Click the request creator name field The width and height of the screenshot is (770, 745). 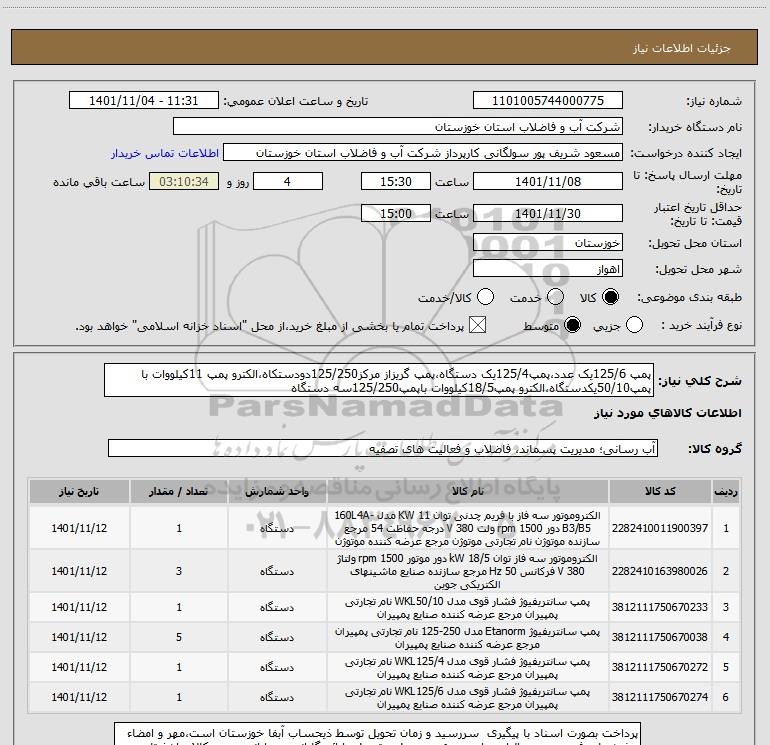423,153
